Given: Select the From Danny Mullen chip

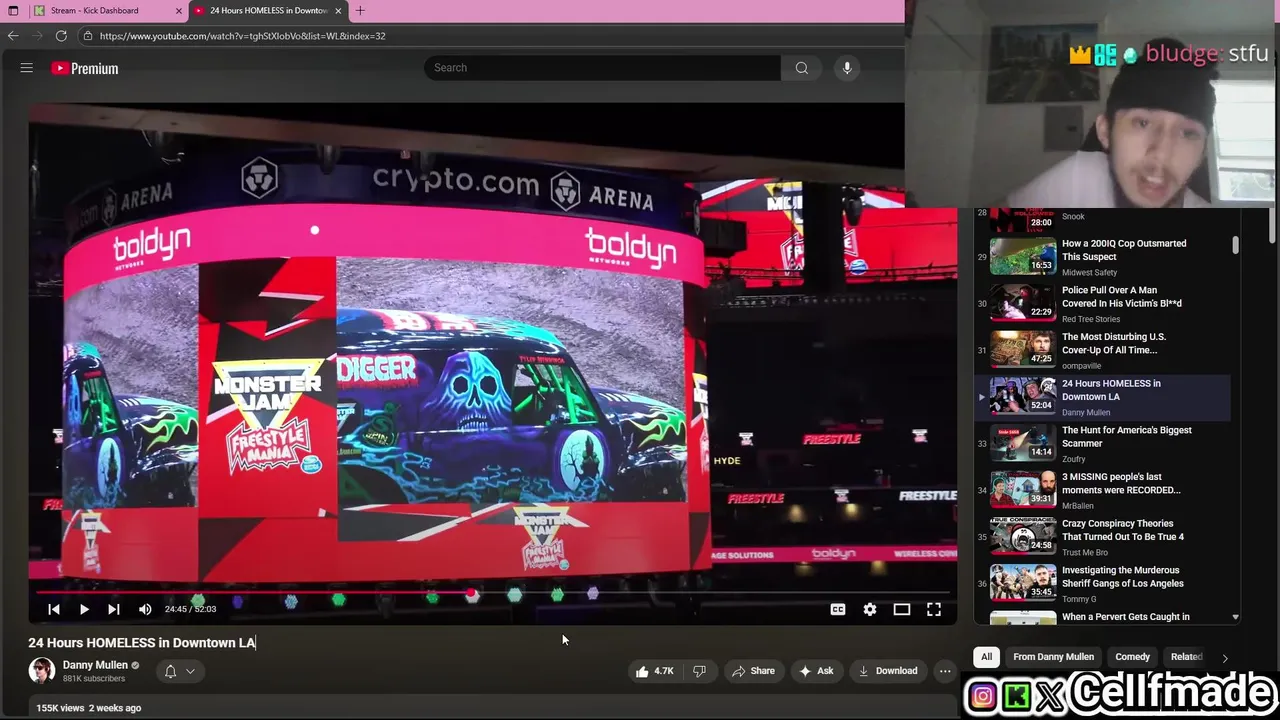Looking at the screenshot, I should click(1053, 657).
